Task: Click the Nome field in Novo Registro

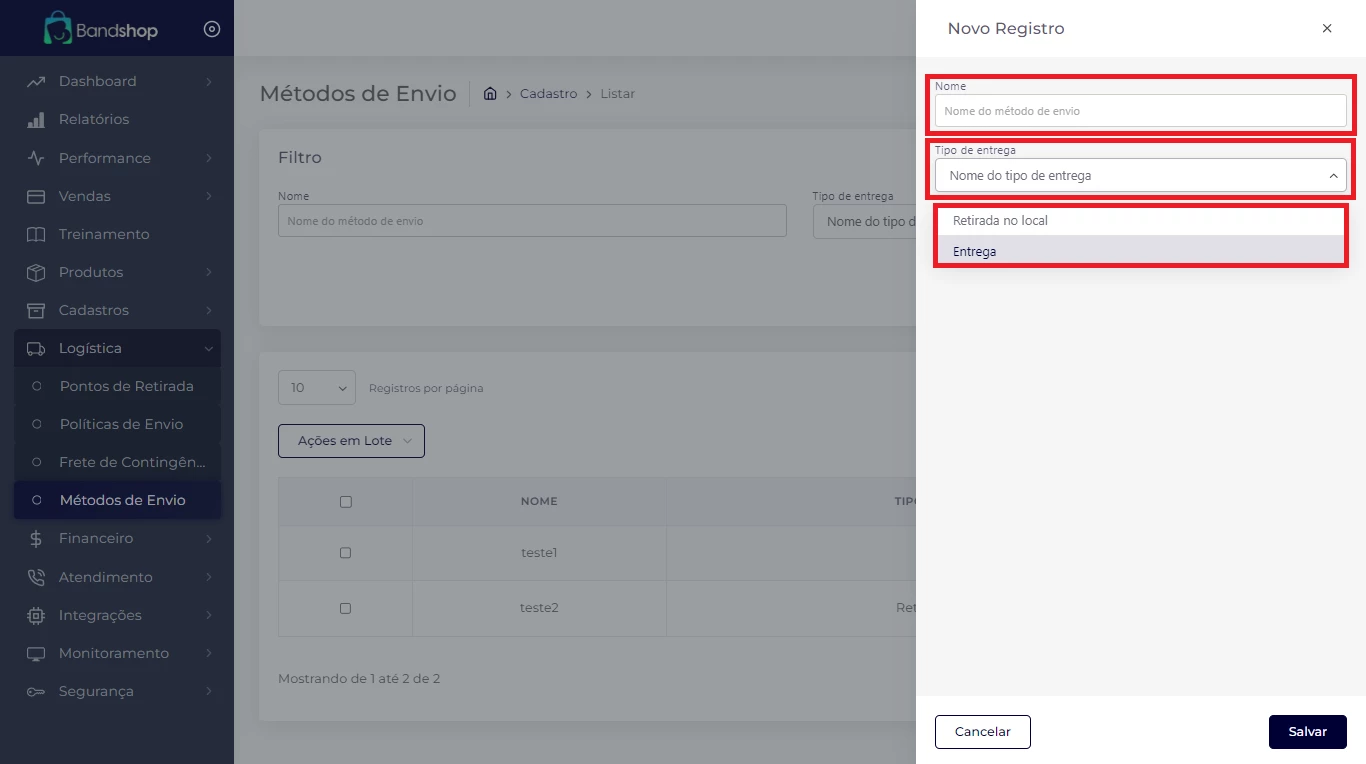Action: [1140, 111]
